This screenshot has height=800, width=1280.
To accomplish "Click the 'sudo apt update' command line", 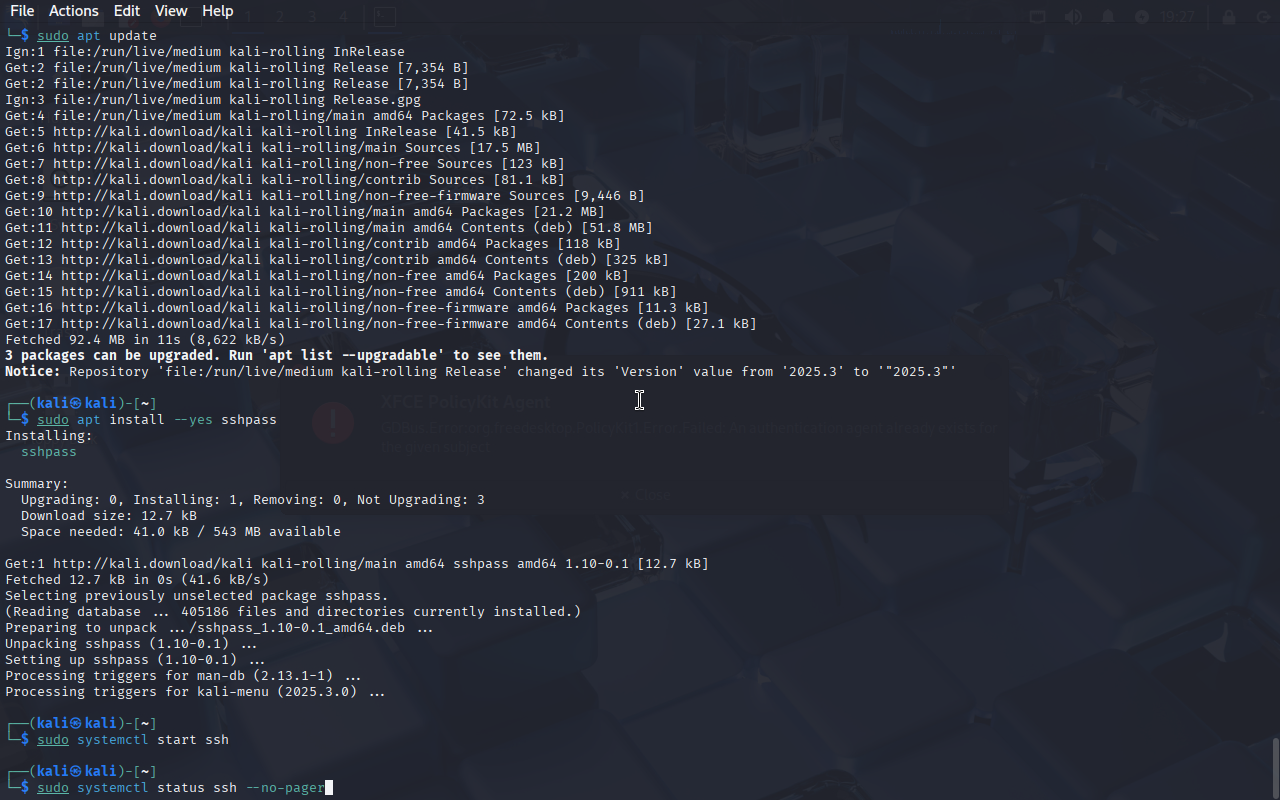I will [97, 36].
